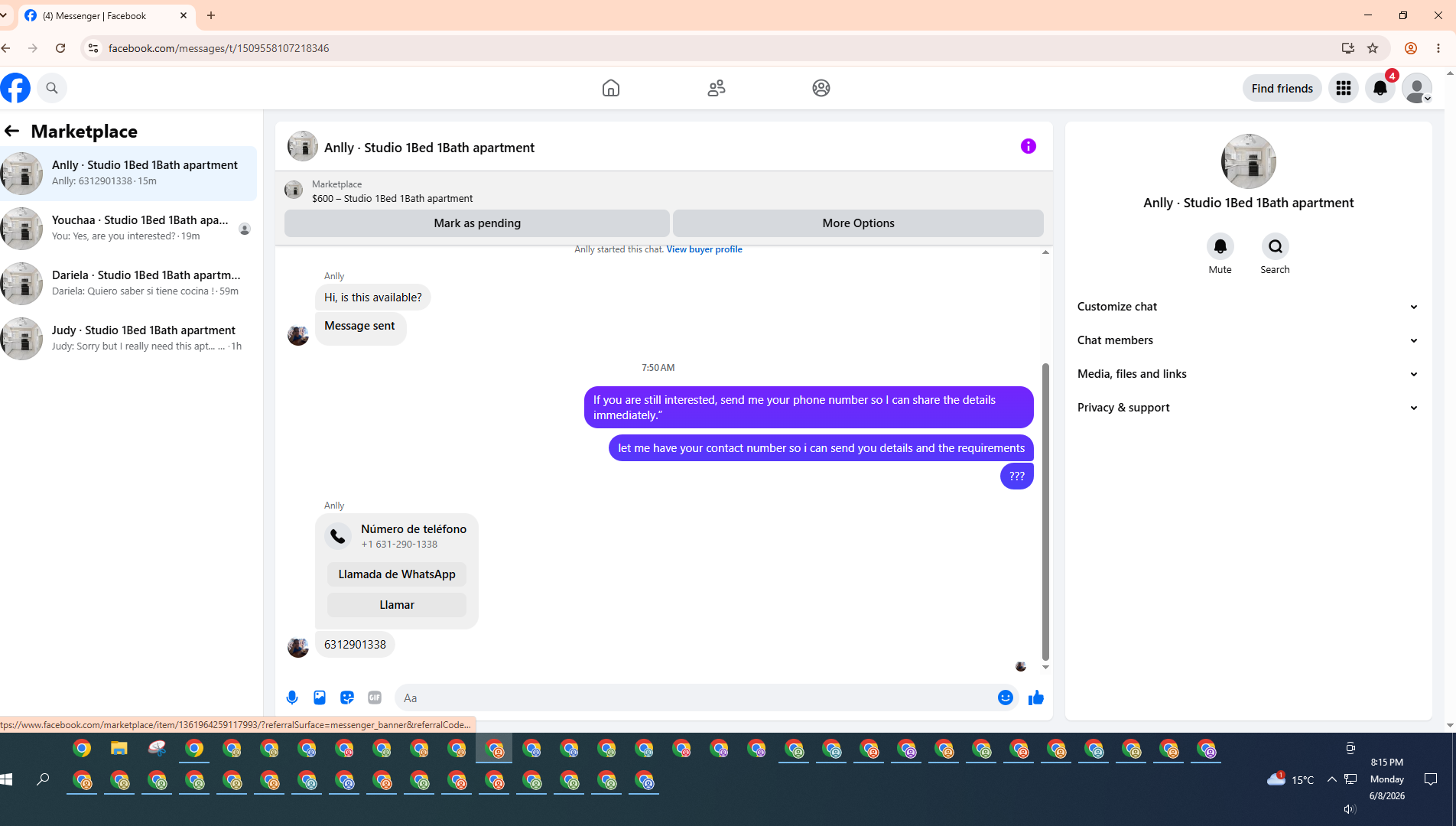Open the Youchaa conversation in chat list
Screen dimensions: 1456x826
[128, 229]
